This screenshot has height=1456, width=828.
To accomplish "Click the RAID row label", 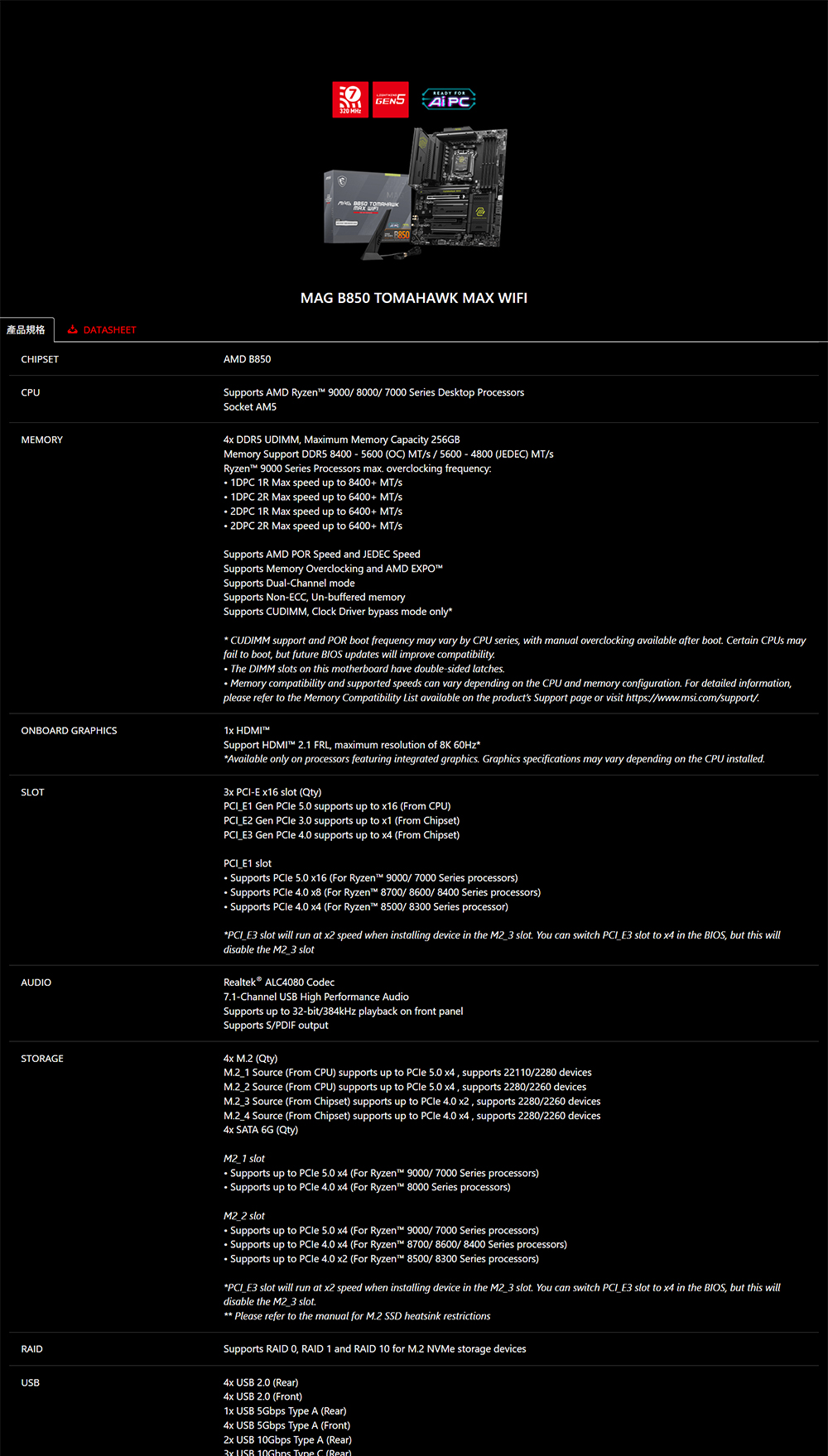I will point(32,1349).
